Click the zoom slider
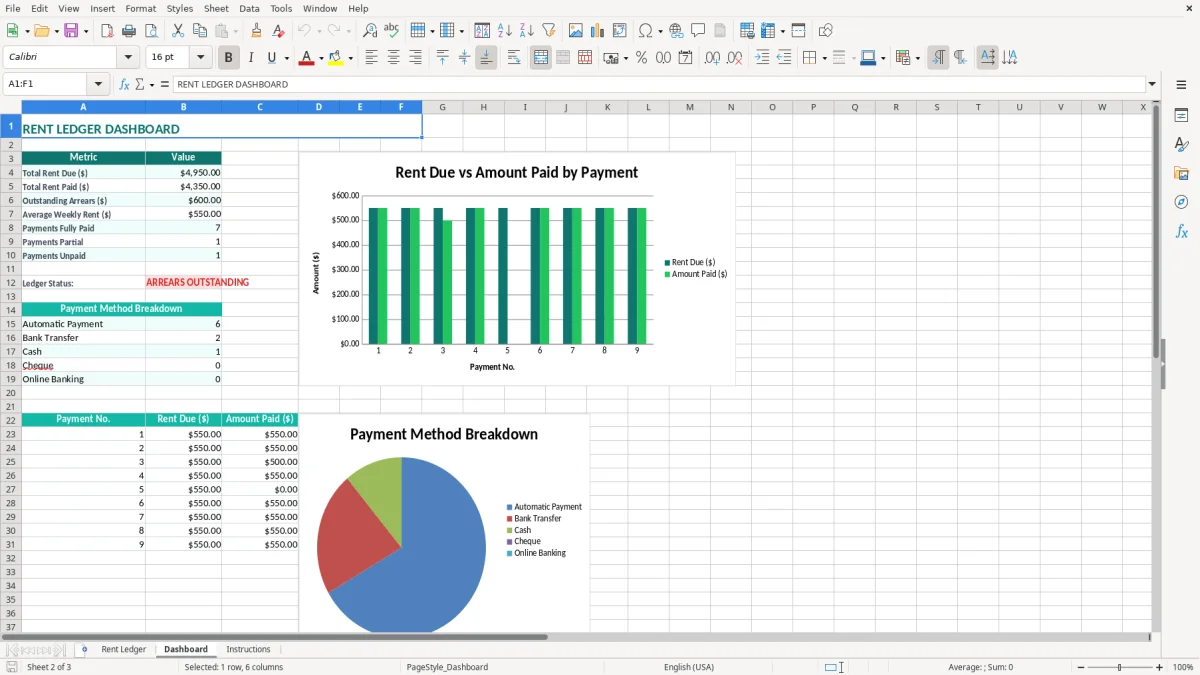The image size is (1200, 675). pyautogui.click(x=1120, y=667)
